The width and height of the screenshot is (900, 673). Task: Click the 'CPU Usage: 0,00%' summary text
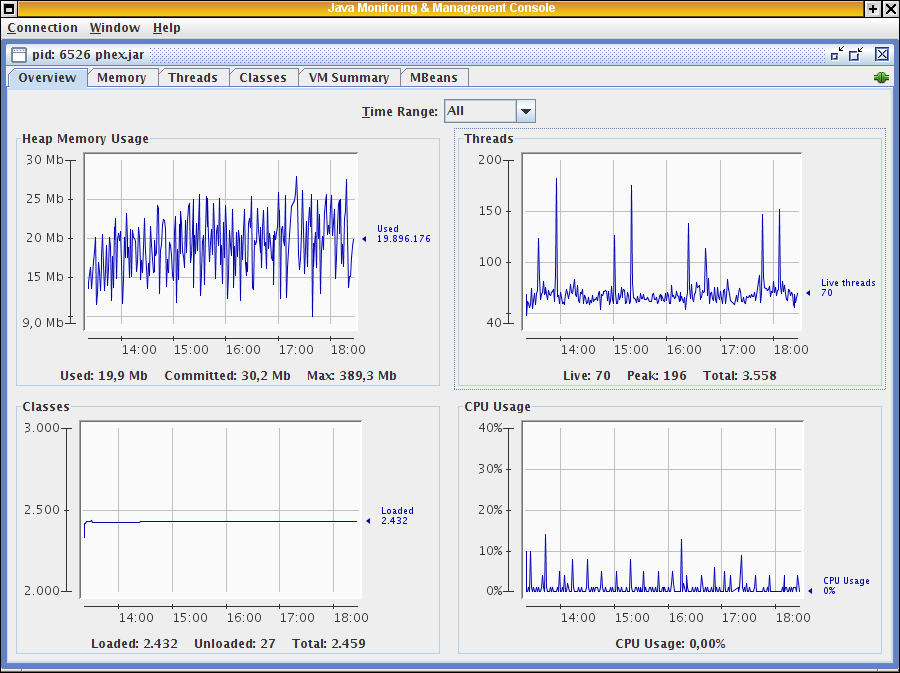pyautogui.click(x=670, y=644)
